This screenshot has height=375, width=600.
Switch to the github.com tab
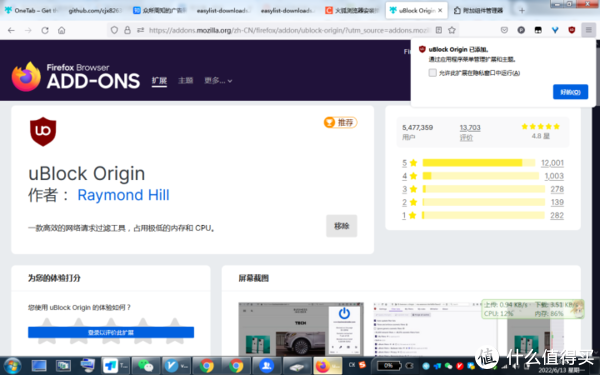[x=94, y=10]
